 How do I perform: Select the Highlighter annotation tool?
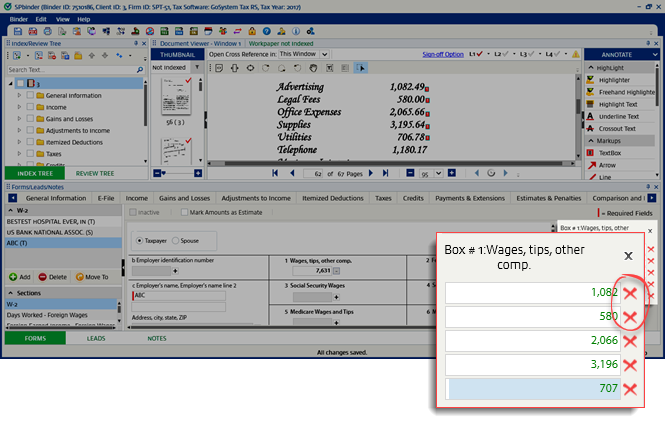613,80
